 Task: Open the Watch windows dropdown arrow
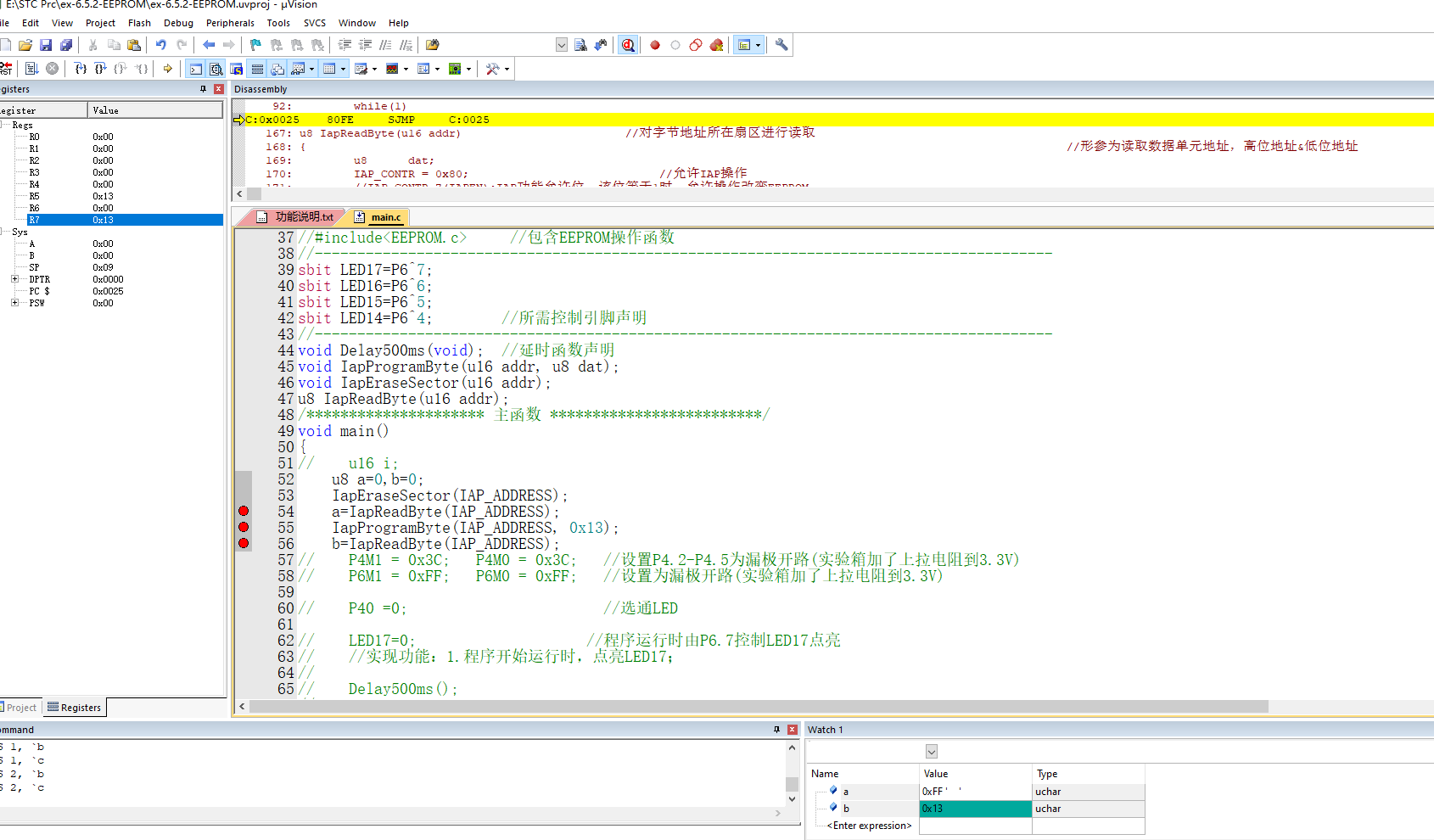[311, 69]
